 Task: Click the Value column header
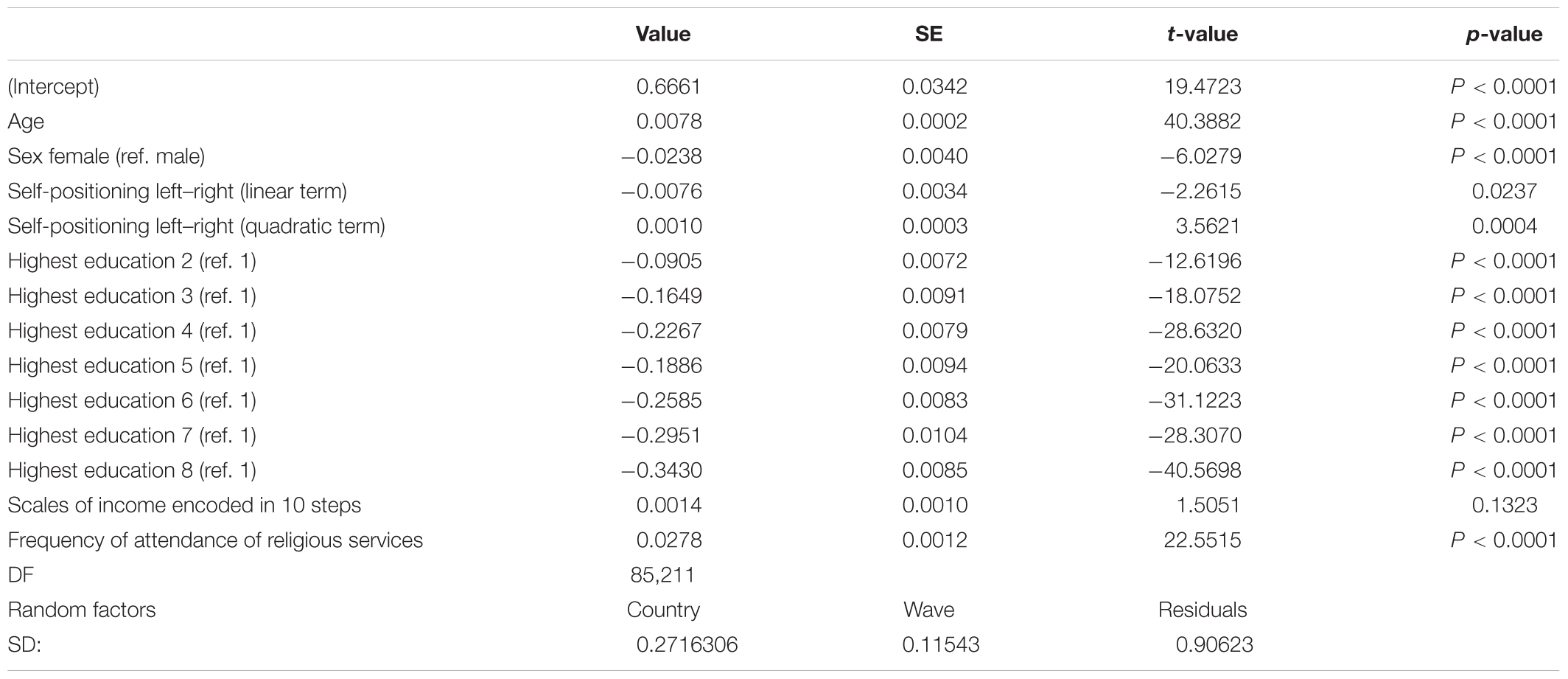click(x=662, y=34)
